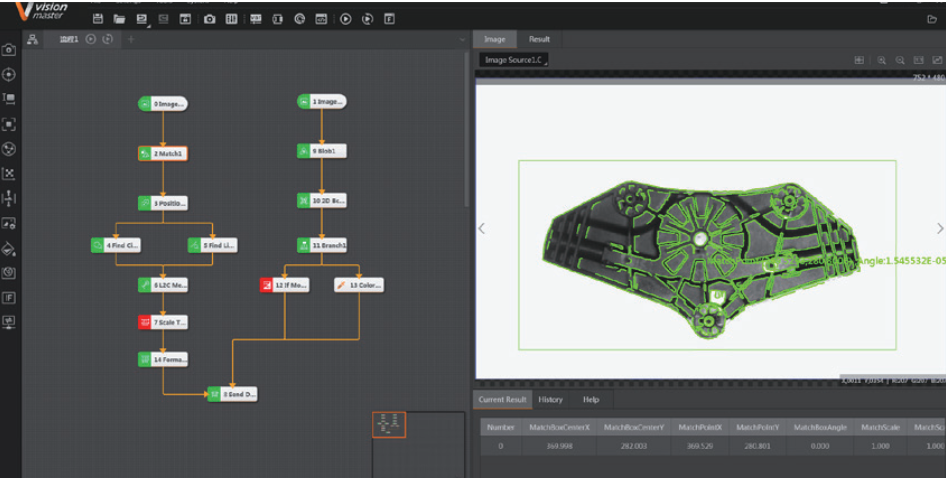
Task: Select the Image Processing tool in sidebar
Action: coord(8,223)
